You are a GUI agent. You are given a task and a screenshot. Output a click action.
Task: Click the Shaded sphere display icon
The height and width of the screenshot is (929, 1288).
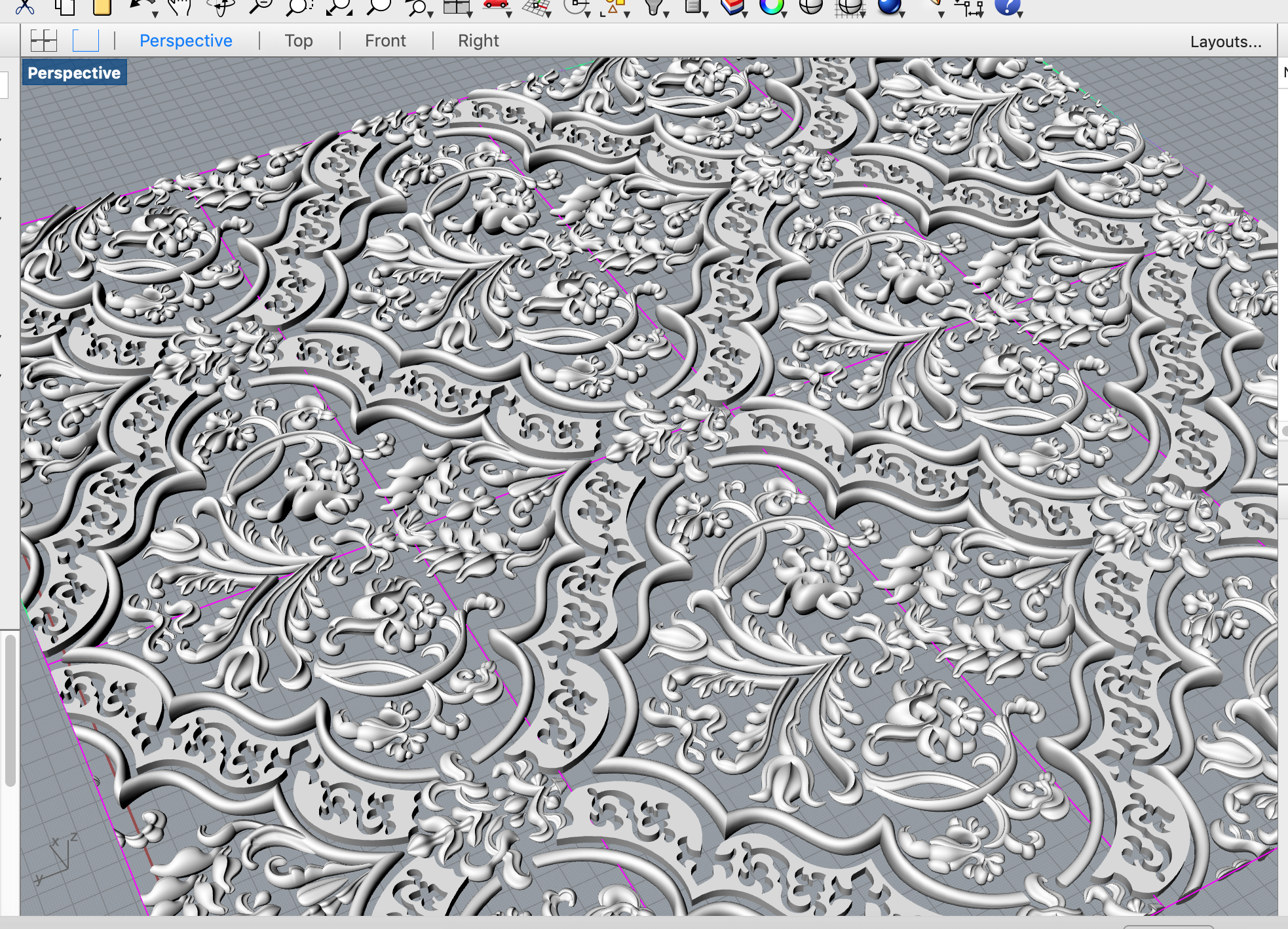811,7
